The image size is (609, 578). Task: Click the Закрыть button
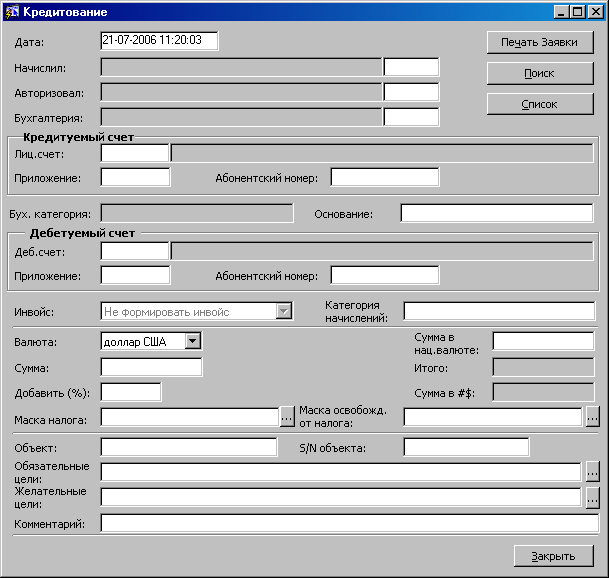pos(553,556)
